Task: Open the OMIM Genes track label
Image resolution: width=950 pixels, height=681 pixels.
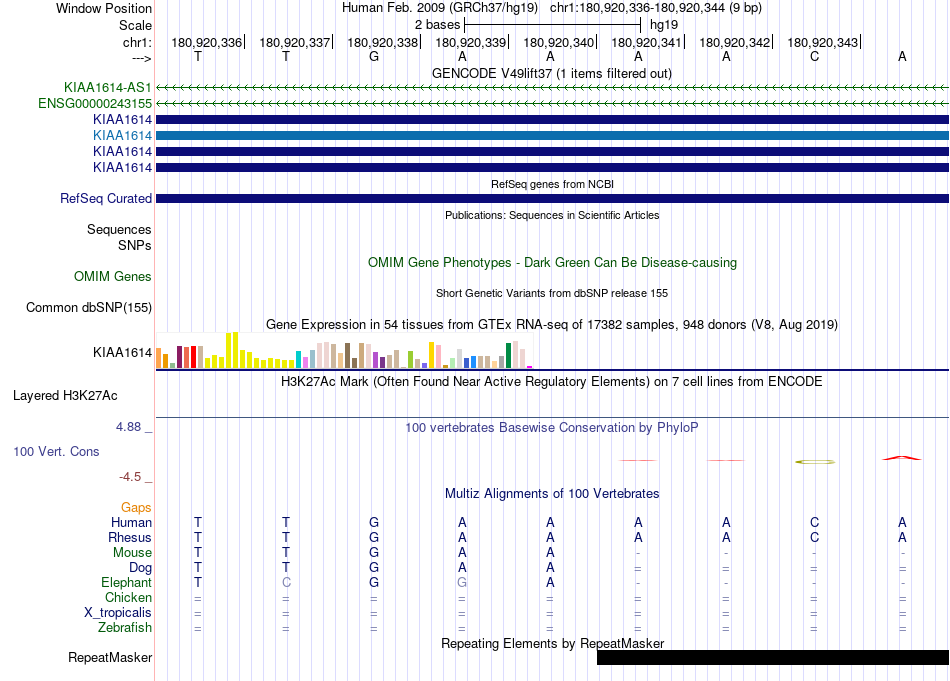Action: click(x=113, y=277)
